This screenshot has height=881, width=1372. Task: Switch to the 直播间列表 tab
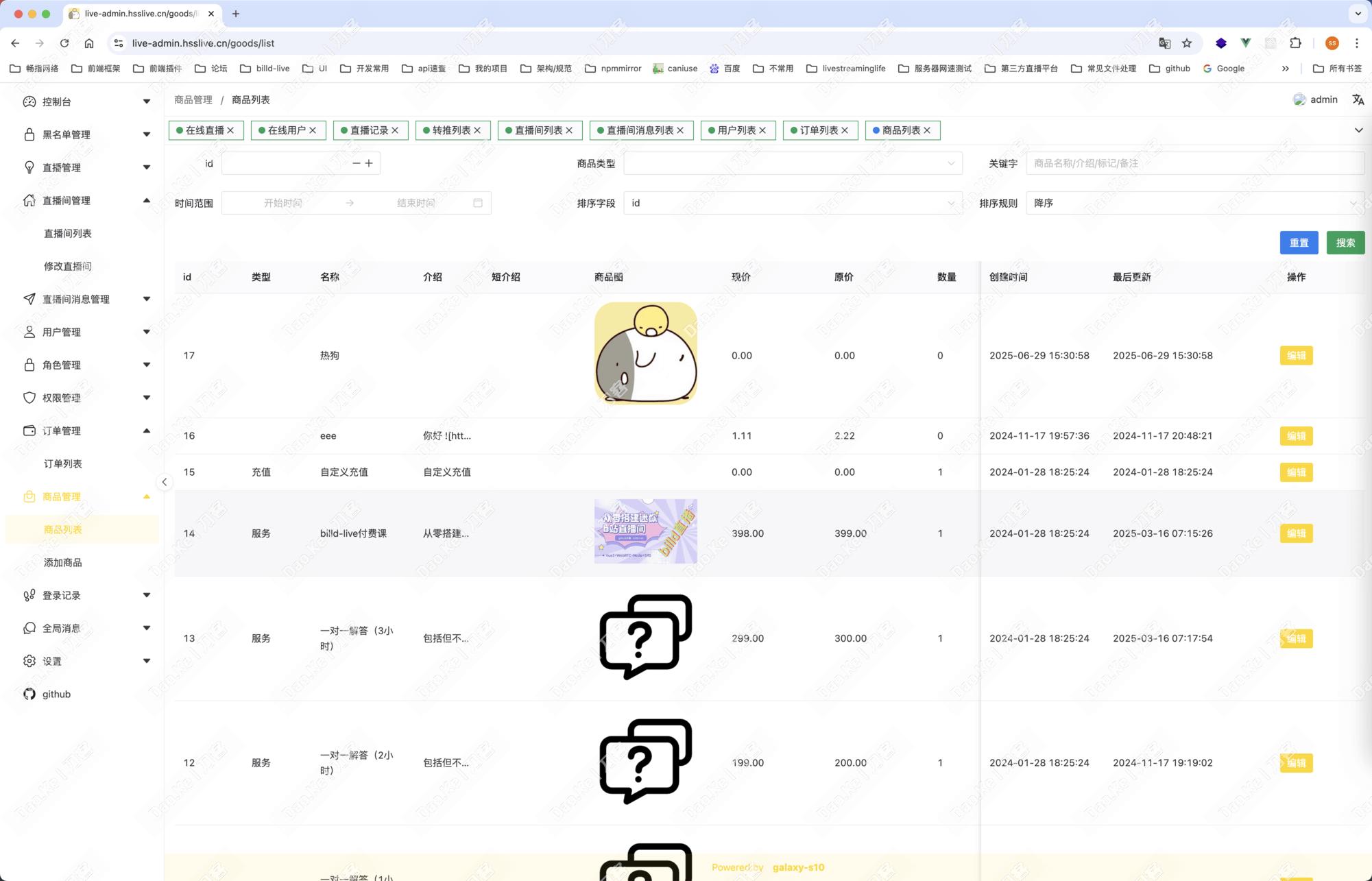click(538, 130)
